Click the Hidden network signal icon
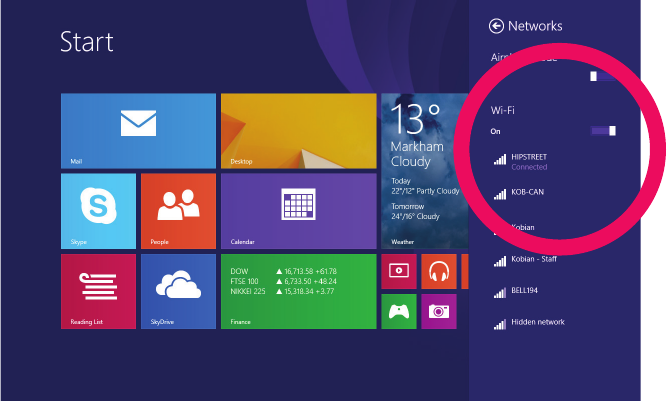 point(500,324)
